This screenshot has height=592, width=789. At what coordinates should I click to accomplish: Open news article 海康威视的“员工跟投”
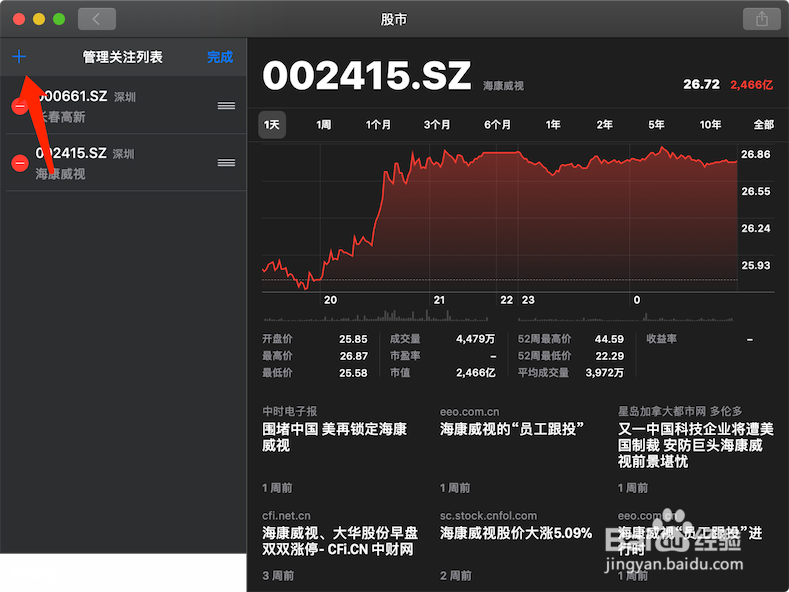pos(512,429)
